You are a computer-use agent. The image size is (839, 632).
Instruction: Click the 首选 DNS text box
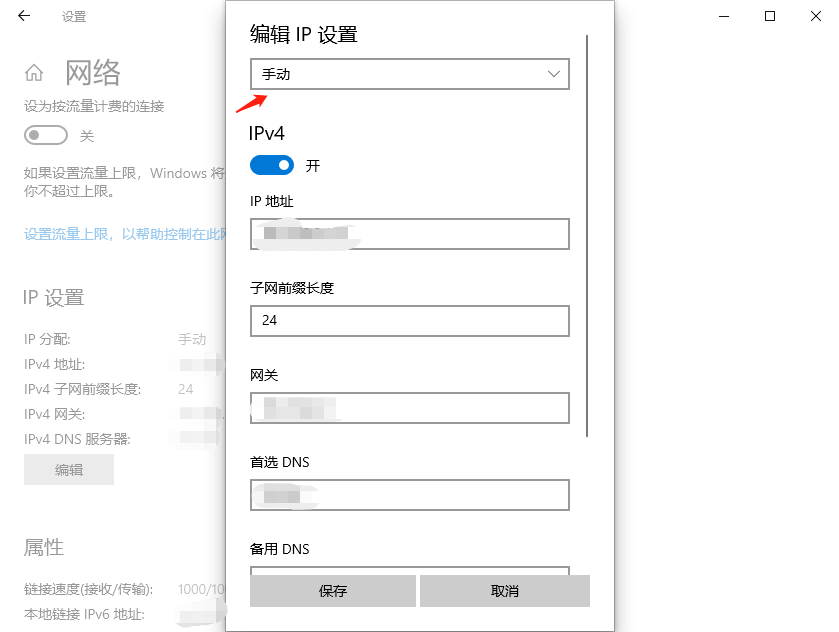point(409,495)
